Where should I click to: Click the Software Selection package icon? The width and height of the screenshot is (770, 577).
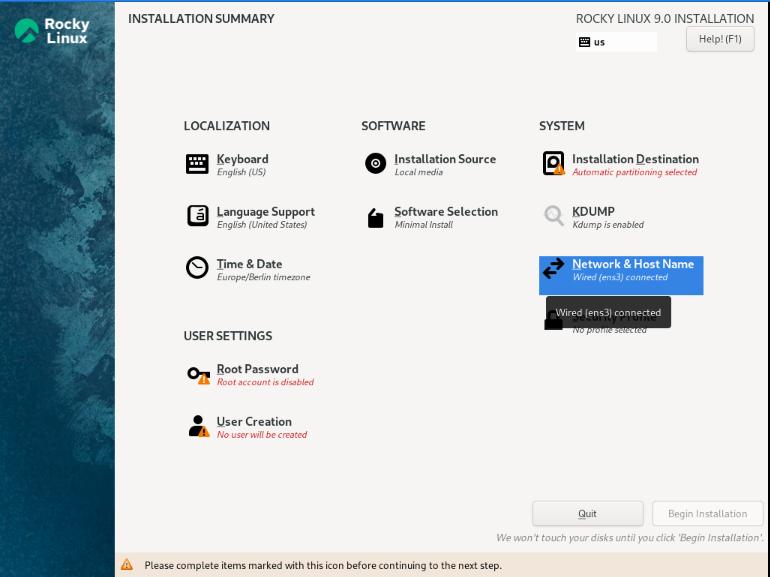[375, 218]
